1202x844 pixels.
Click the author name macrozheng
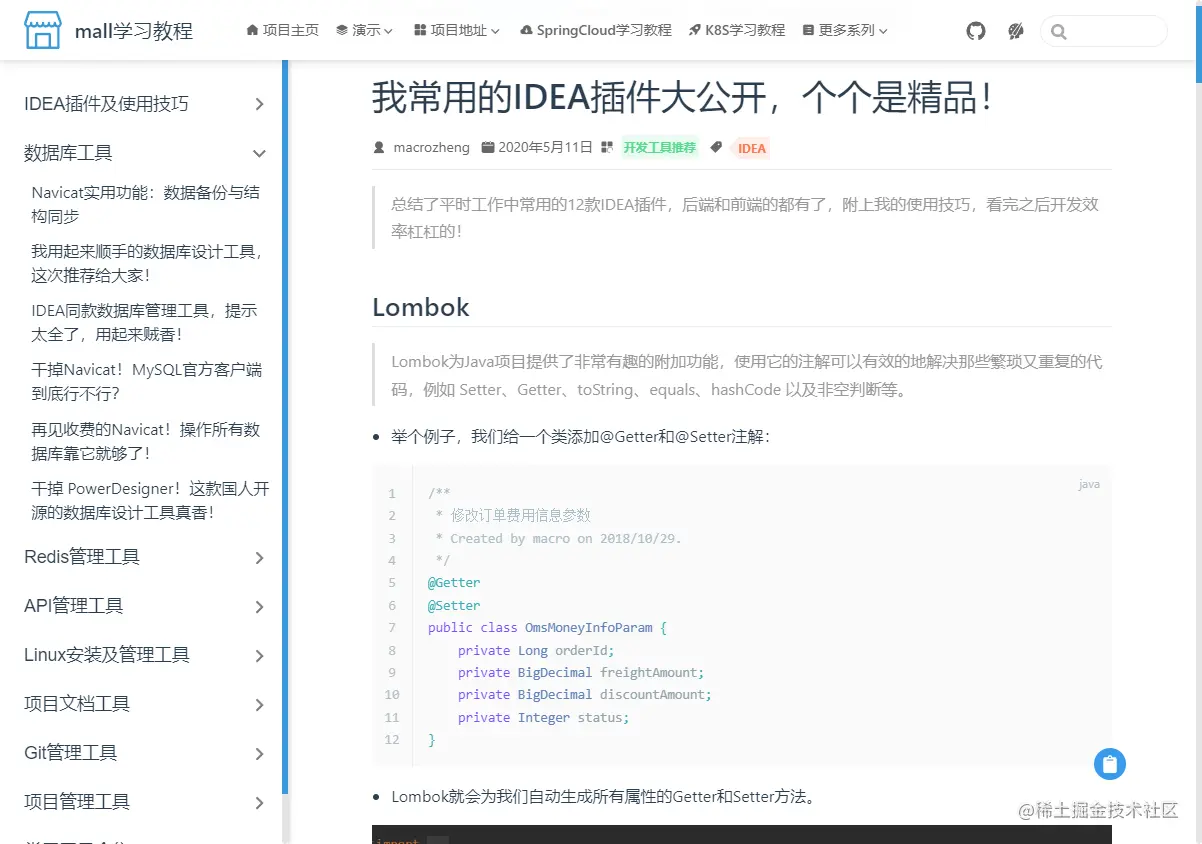click(431, 148)
